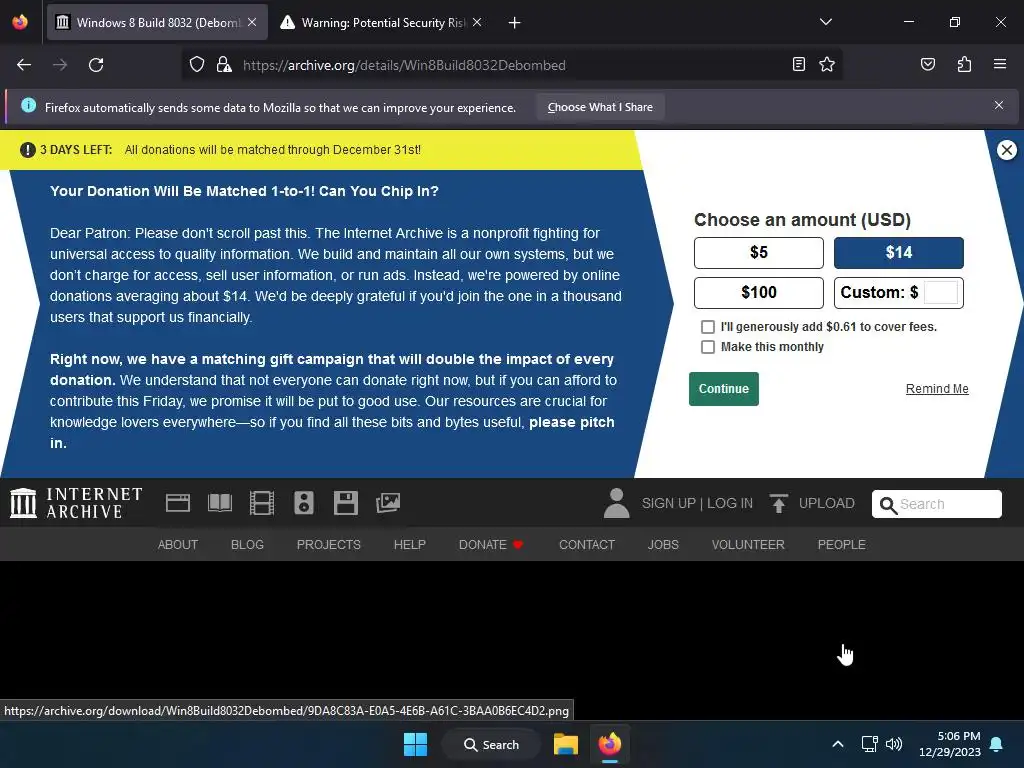Image resolution: width=1024 pixels, height=768 pixels.
Task: Open the clock and date display
Action: (x=950, y=744)
